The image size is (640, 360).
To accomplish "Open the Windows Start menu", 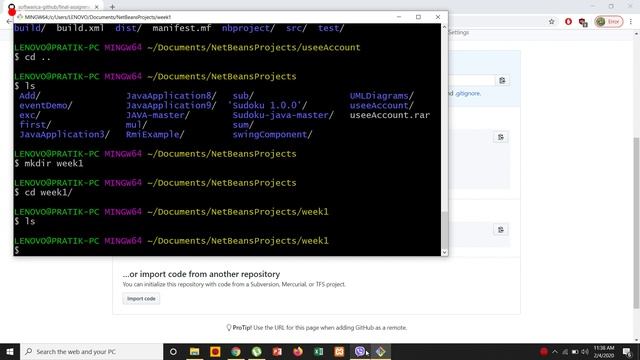I will click(10, 351).
